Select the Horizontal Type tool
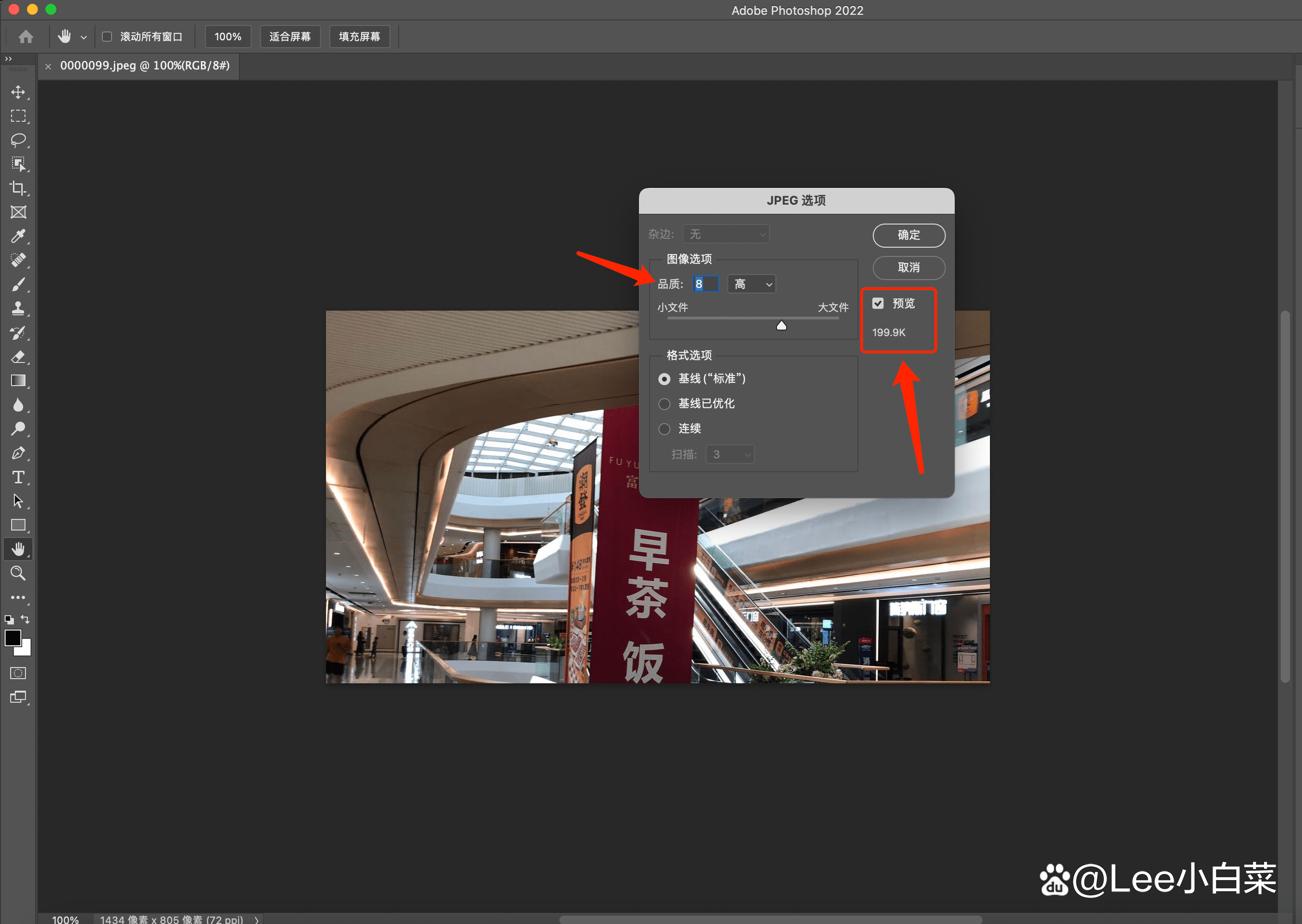This screenshot has height=924, width=1302. coord(18,477)
